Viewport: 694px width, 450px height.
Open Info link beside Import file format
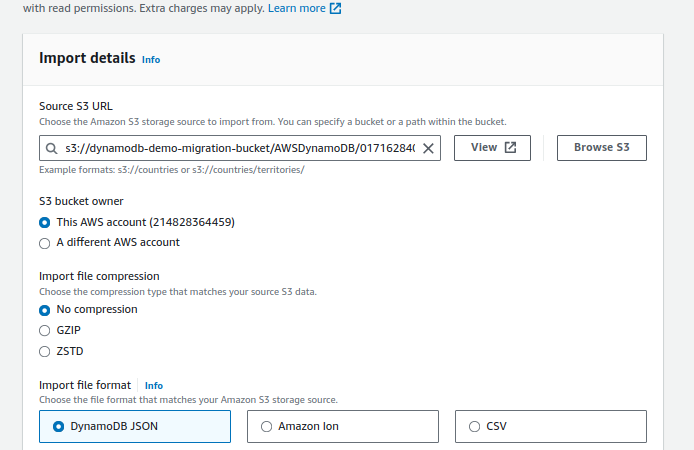coord(154,385)
